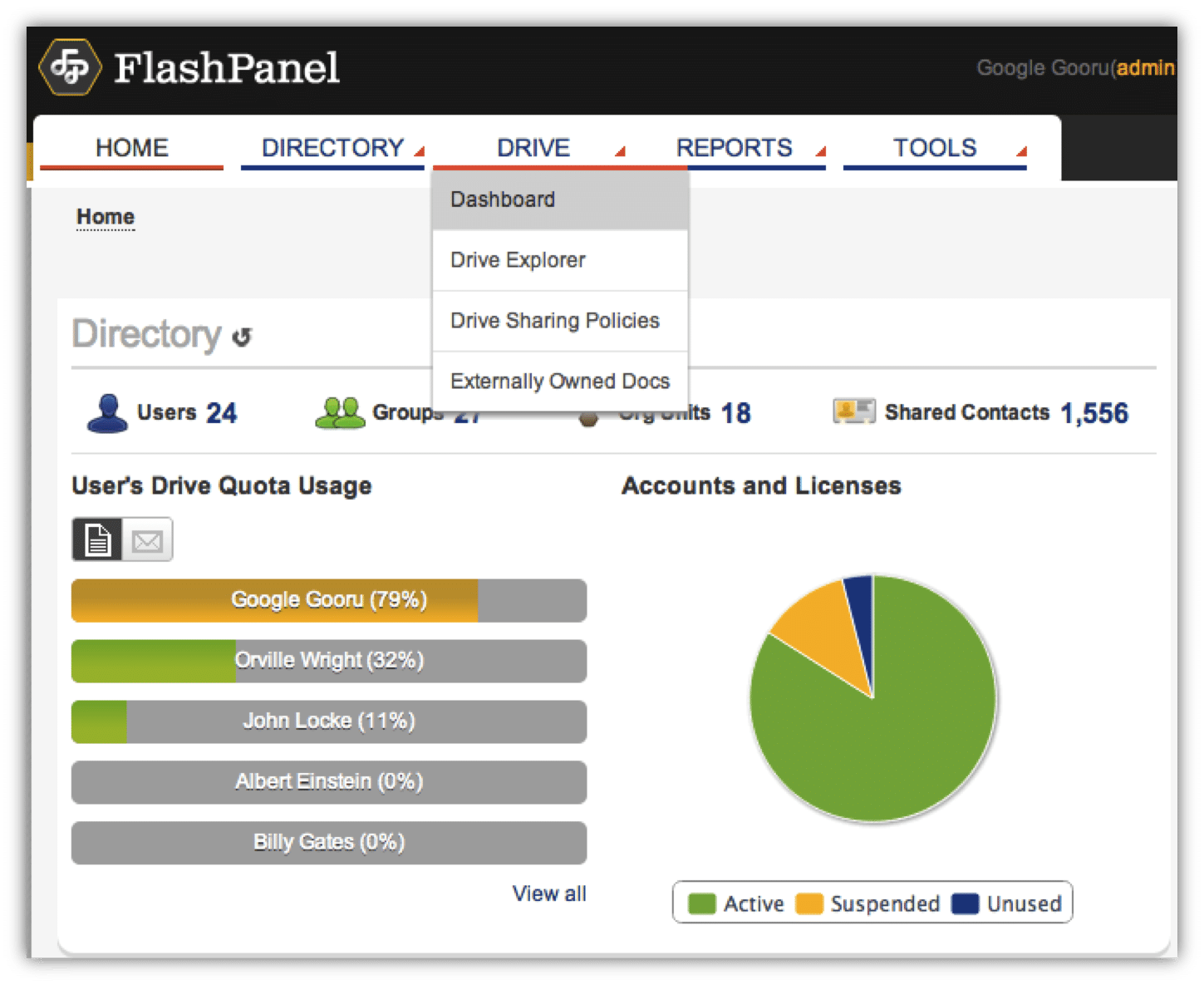Click the Users label text
1204x985 pixels.
coord(166,412)
